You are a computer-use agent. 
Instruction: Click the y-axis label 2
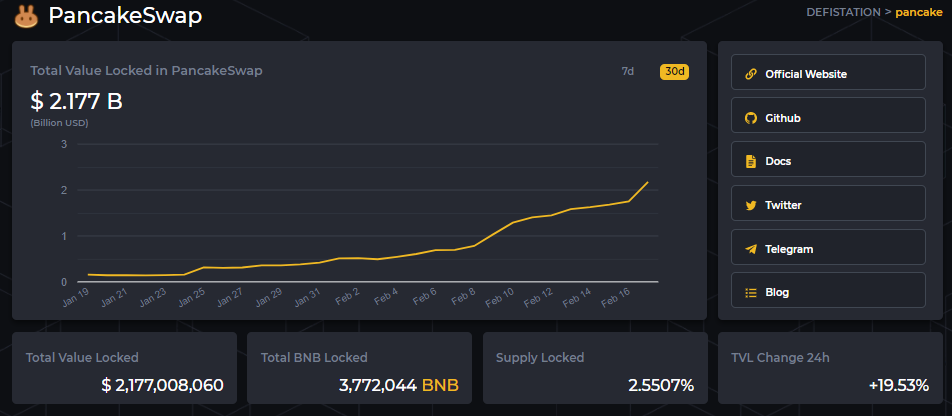tap(64, 190)
